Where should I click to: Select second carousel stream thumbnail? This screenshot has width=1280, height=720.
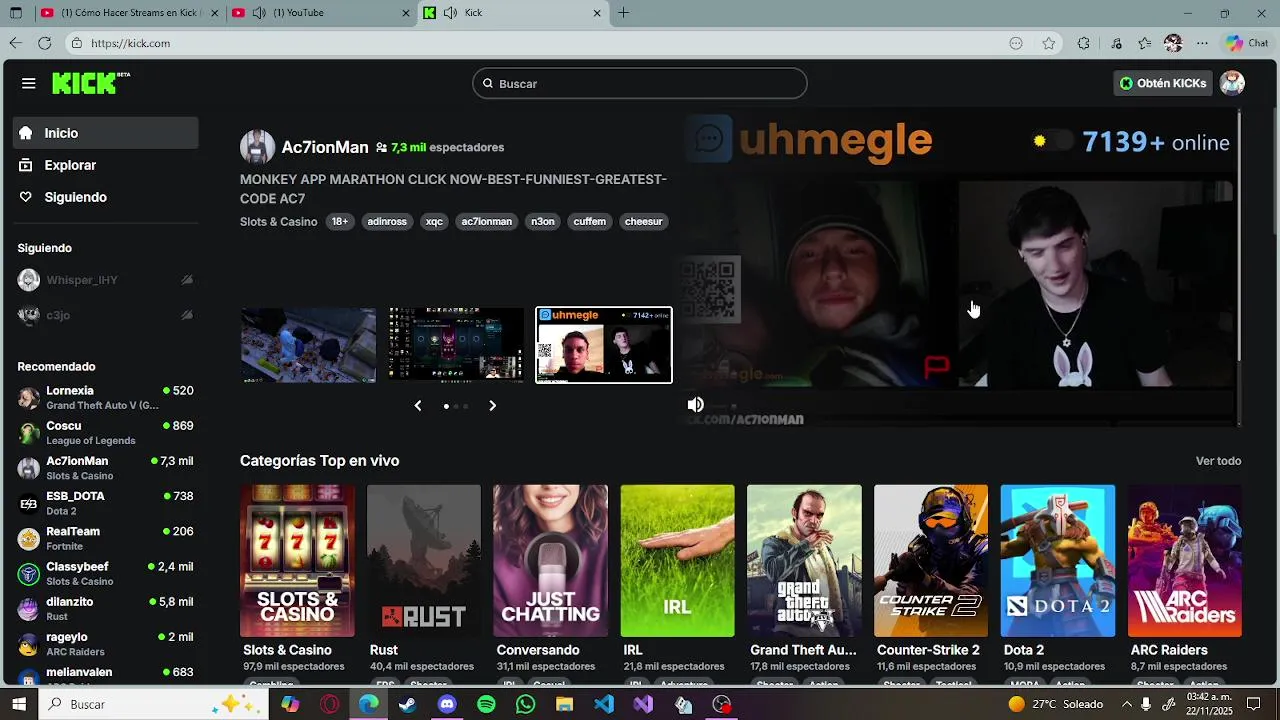click(456, 345)
